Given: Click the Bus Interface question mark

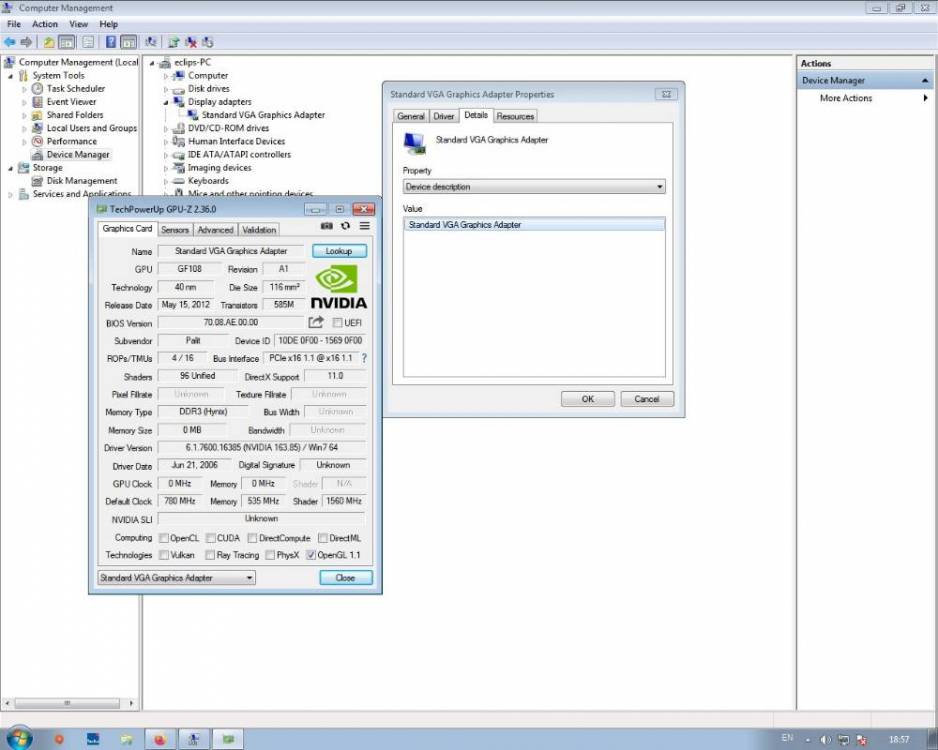Looking at the screenshot, I should [x=364, y=358].
